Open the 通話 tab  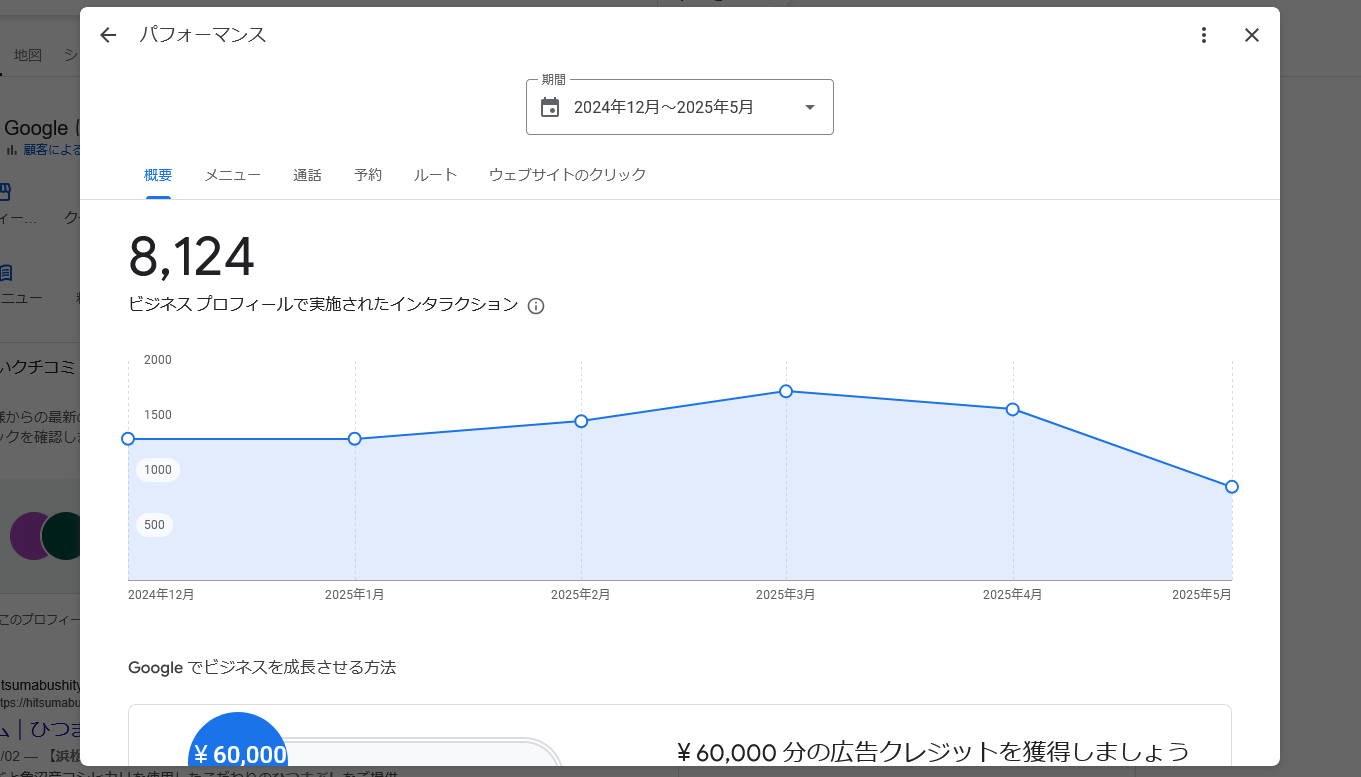point(307,175)
